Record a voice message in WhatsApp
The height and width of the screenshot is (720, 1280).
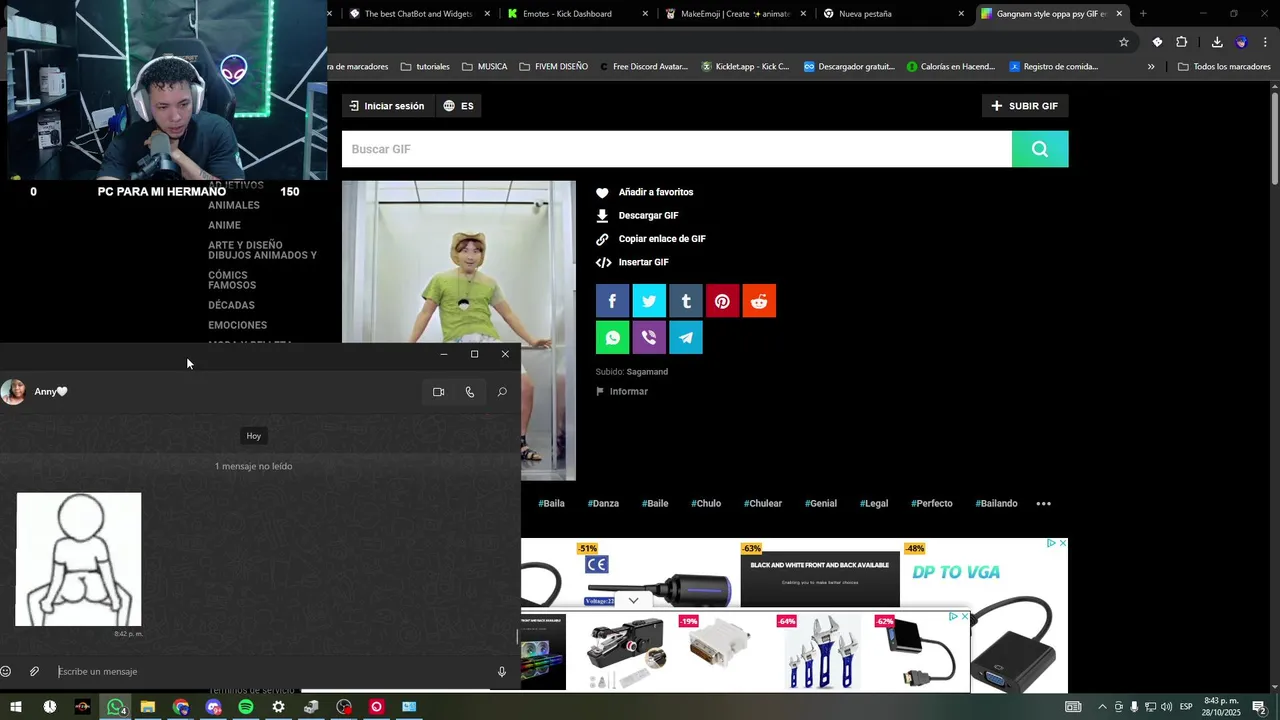click(502, 672)
